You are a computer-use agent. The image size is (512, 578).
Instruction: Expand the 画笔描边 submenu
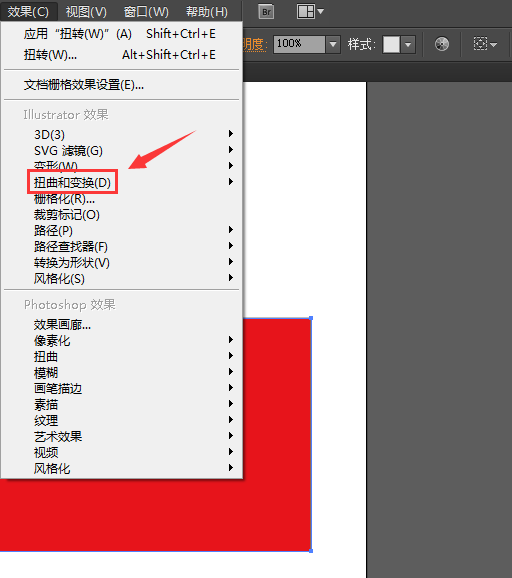pos(122,388)
